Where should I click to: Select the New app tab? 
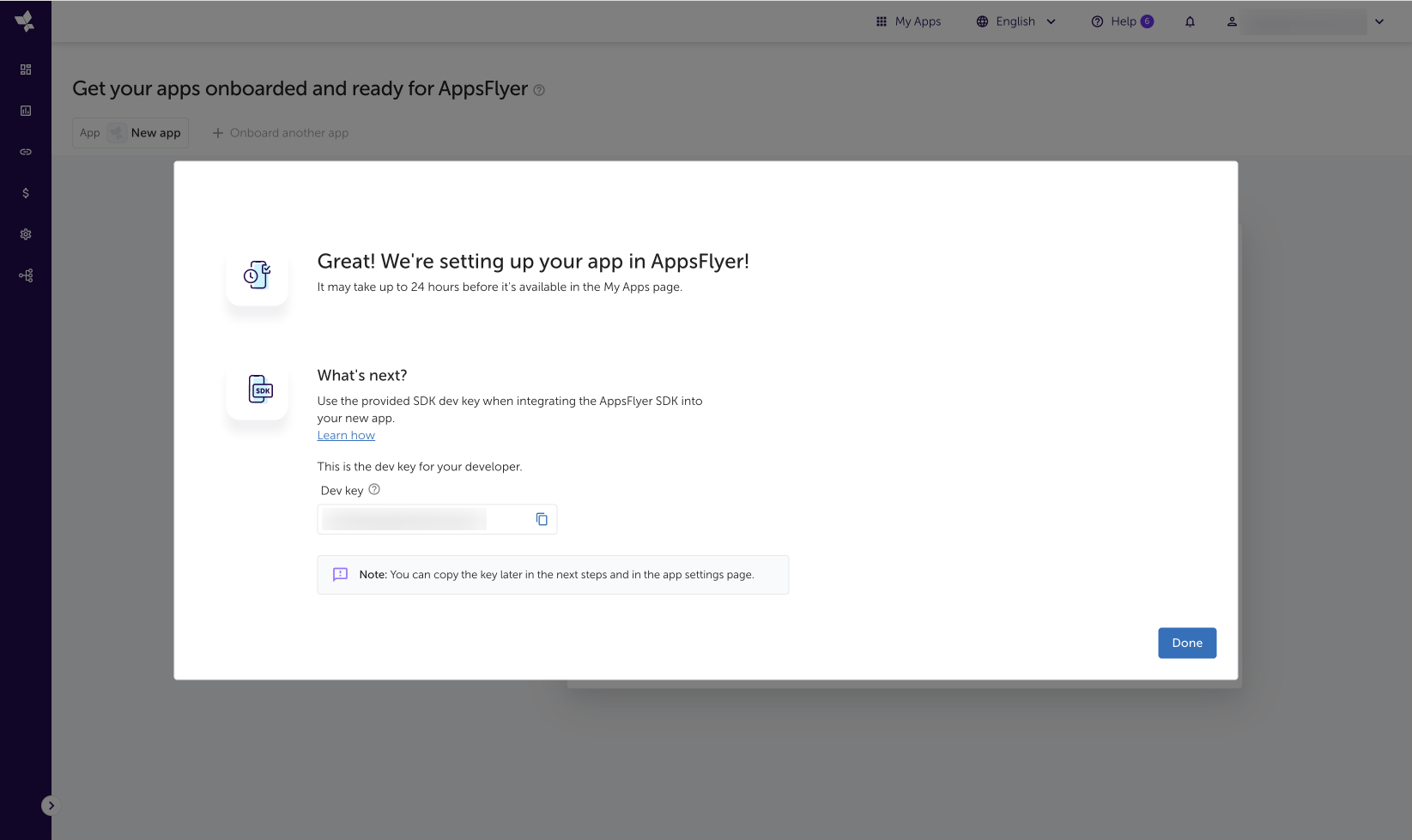[130, 133]
